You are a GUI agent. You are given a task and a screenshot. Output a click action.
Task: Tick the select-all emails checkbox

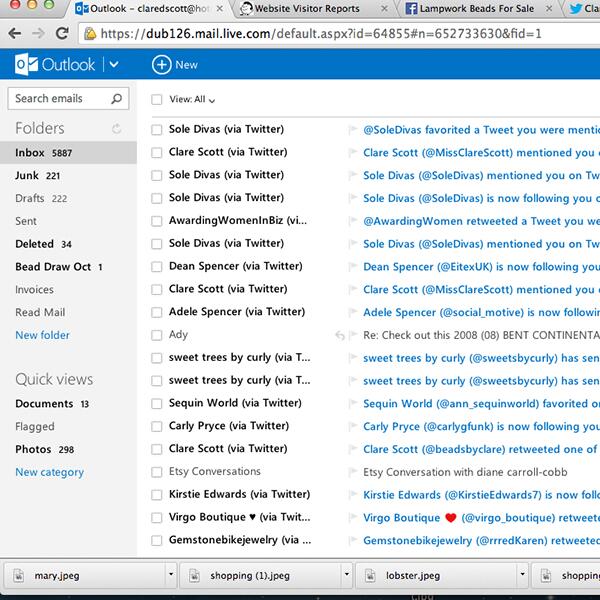pyautogui.click(x=157, y=99)
